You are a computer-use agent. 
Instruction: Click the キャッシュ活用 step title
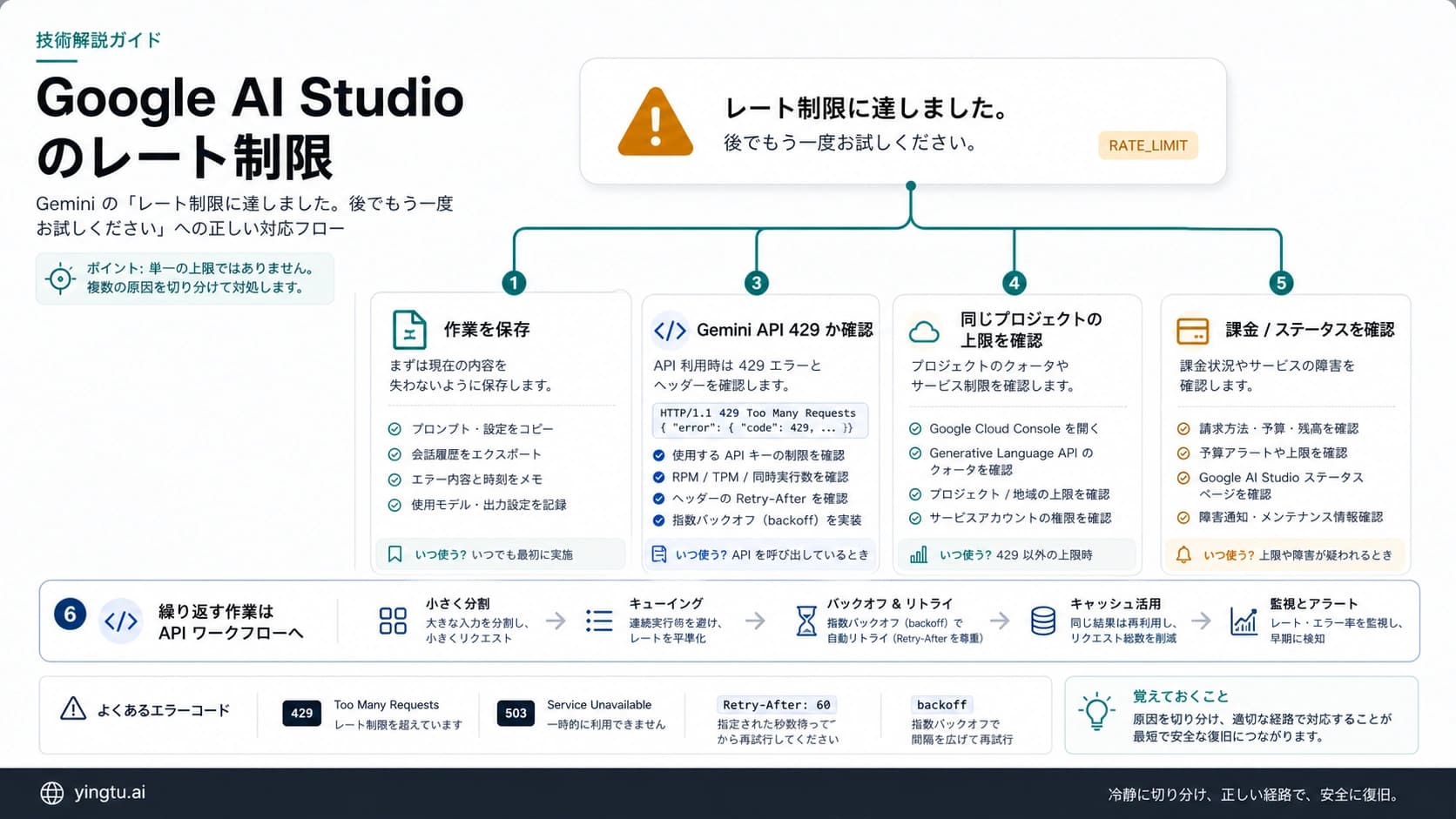(1116, 603)
